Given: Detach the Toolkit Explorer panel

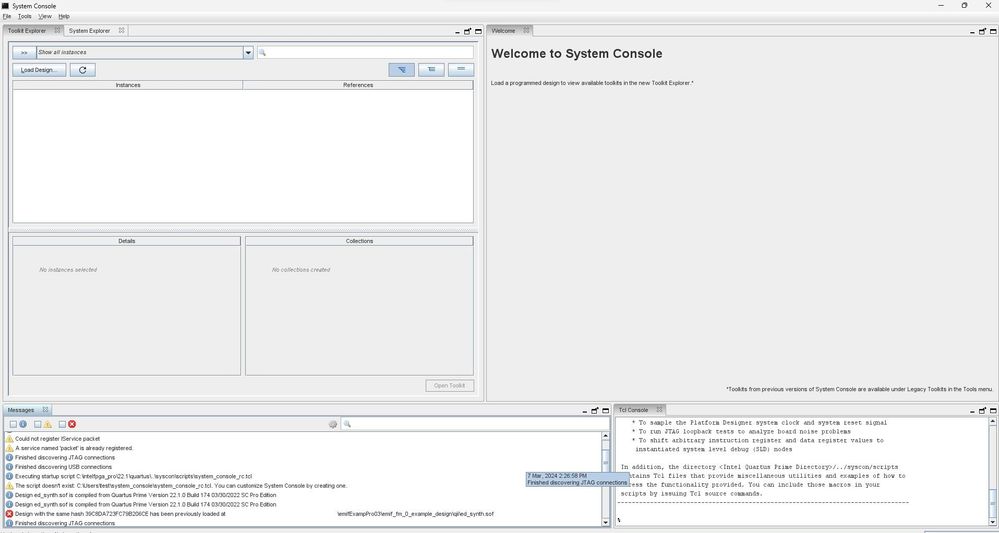Looking at the screenshot, I should pyautogui.click(x=467, y=31).
